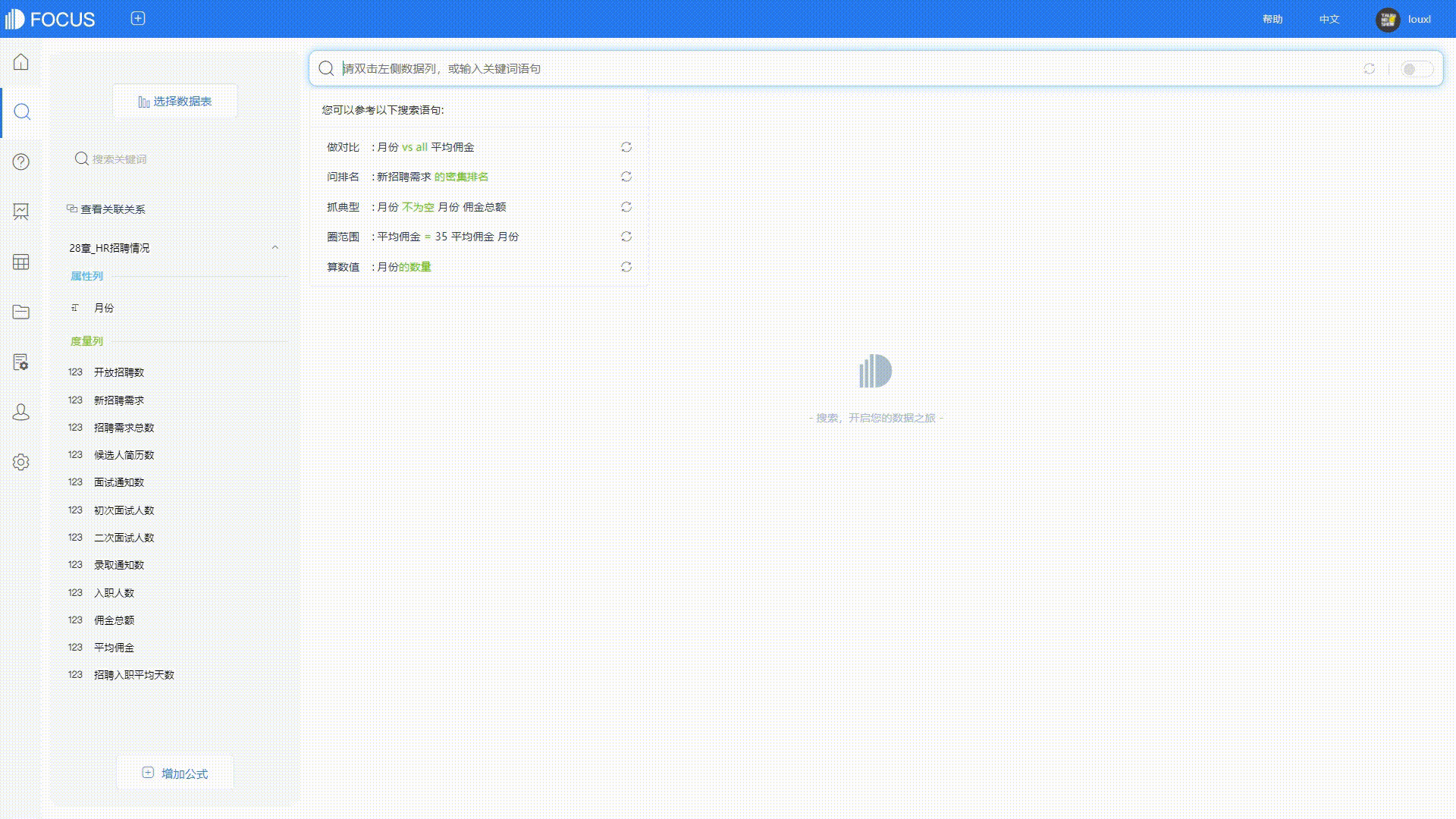1456x819 pixels.
Task: Open the question mark sidebar icon
Action: (21, 162)
